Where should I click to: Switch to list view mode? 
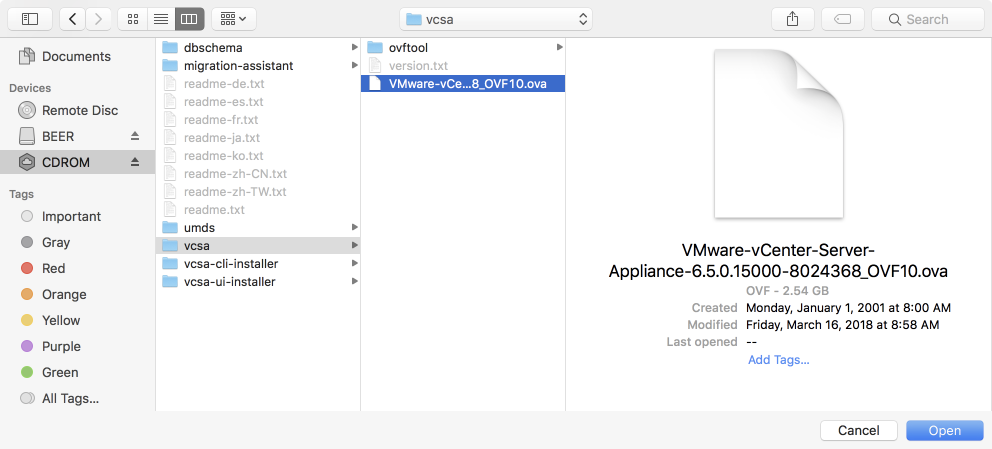pos(161,19)
